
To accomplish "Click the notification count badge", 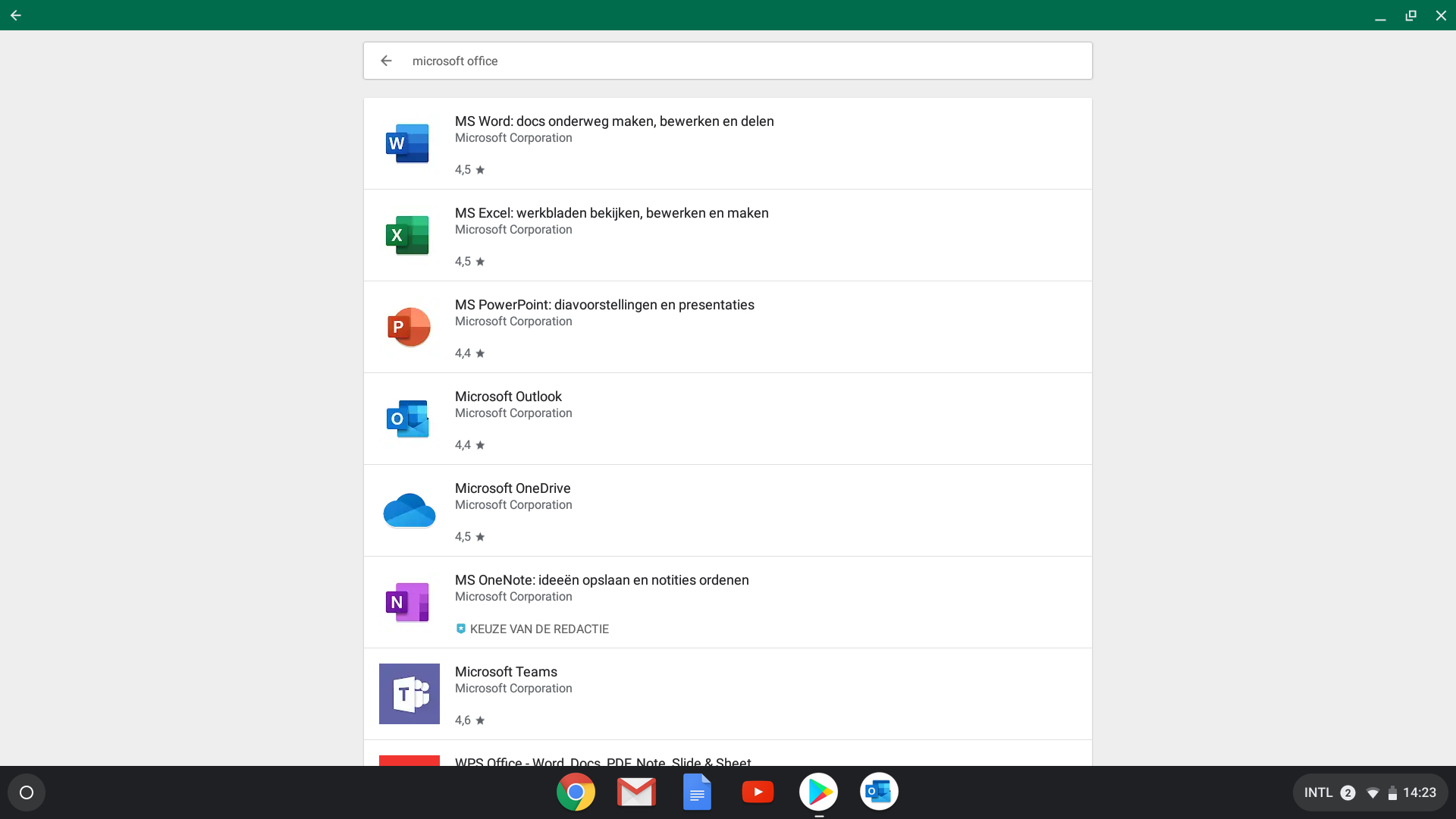I will click(1348, 792).
